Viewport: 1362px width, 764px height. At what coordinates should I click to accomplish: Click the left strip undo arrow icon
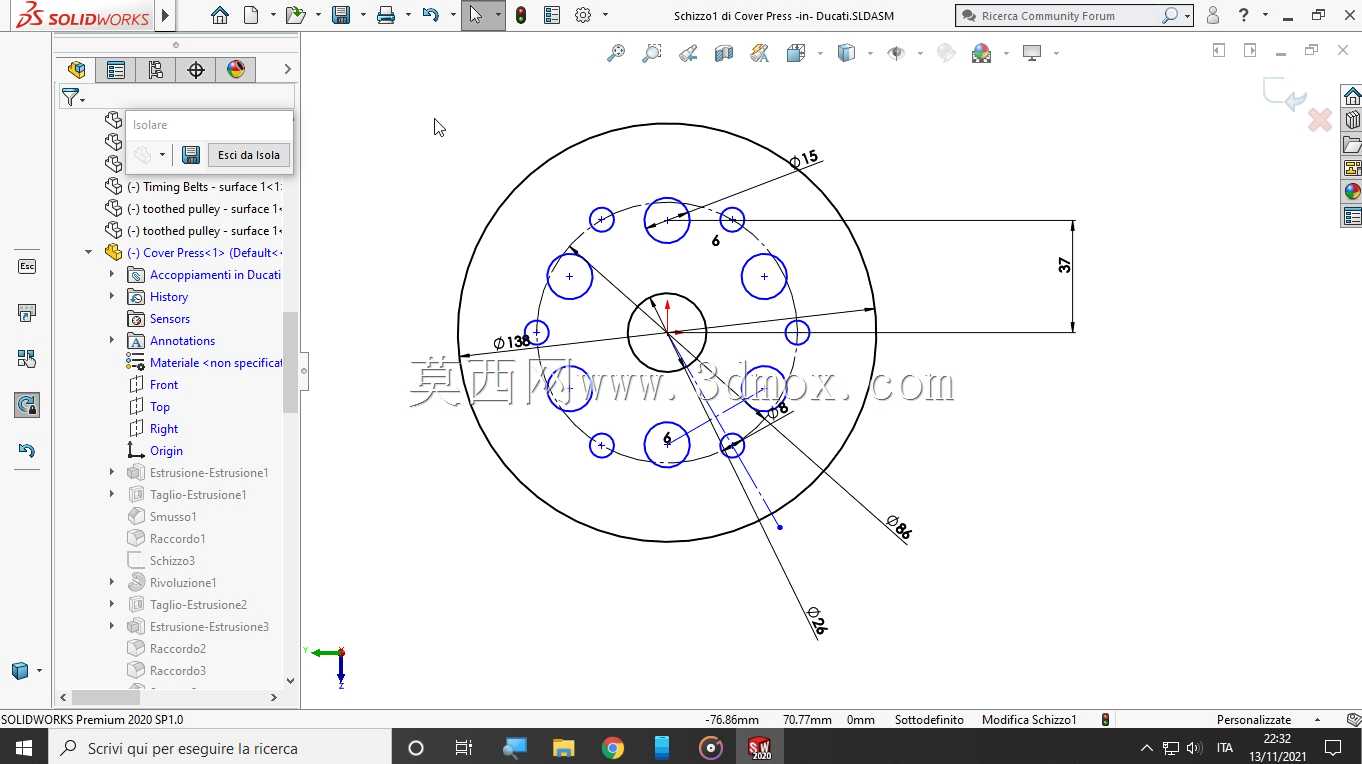point(27,450)
